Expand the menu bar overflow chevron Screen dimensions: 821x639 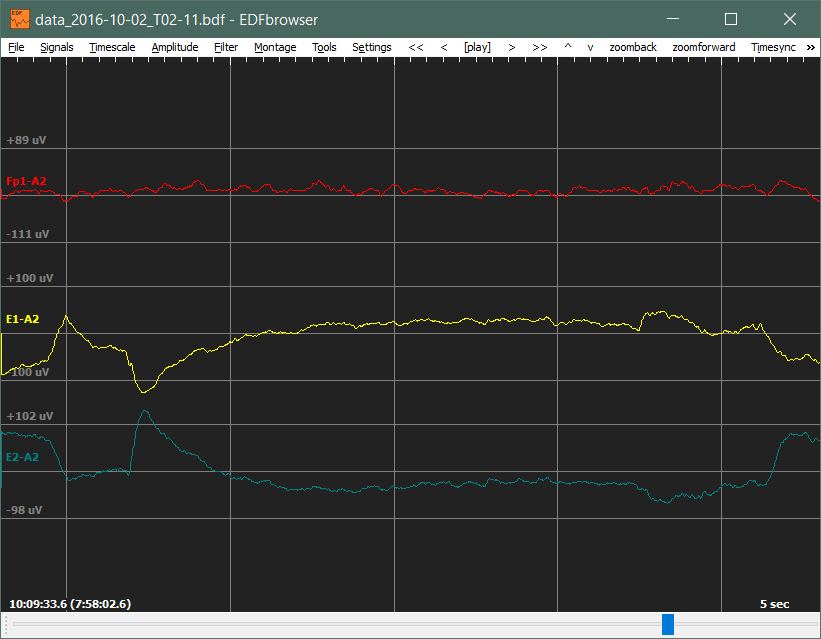coord(811,47)
